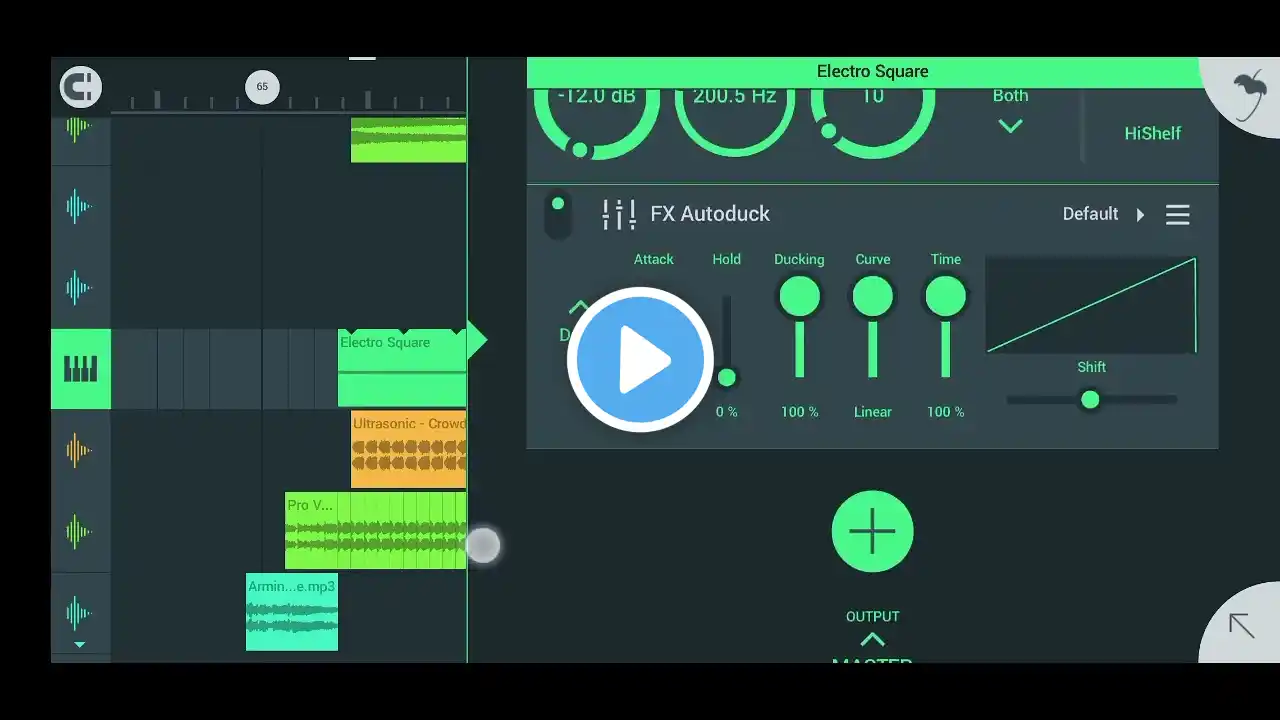
Task: Select the bottom teal waveform track icon
Action: (78, 612)
